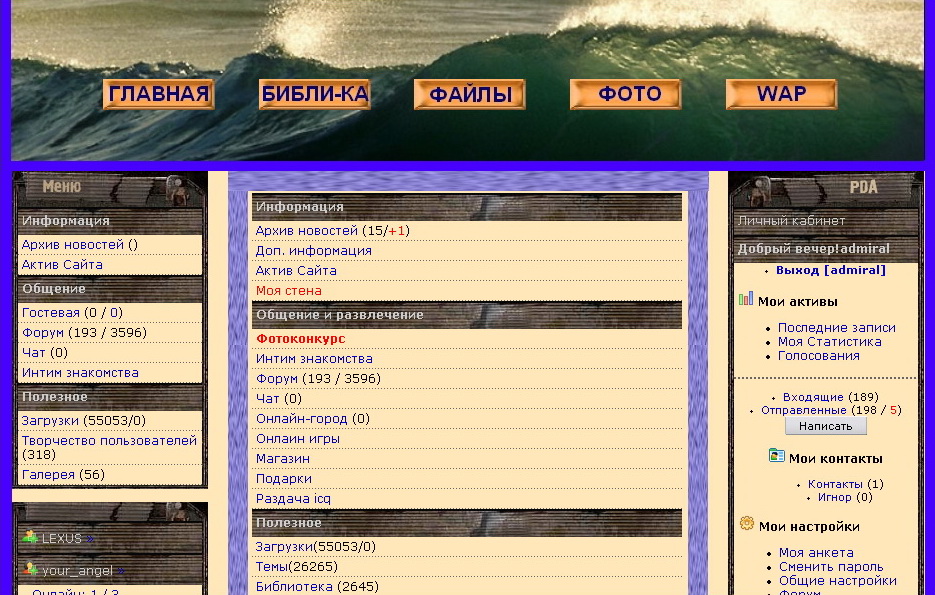Open Загрузки link in left menu
This screenshot has width=935, height=595.
50,421
